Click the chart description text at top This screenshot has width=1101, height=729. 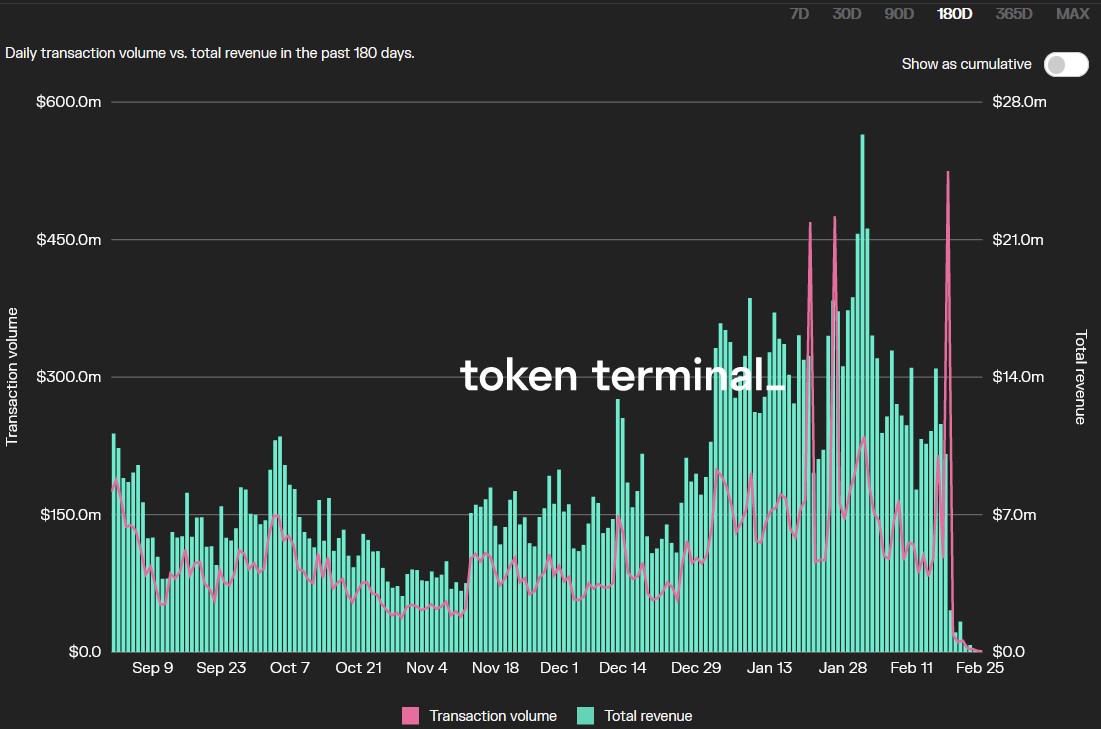(x=210, y=52)
